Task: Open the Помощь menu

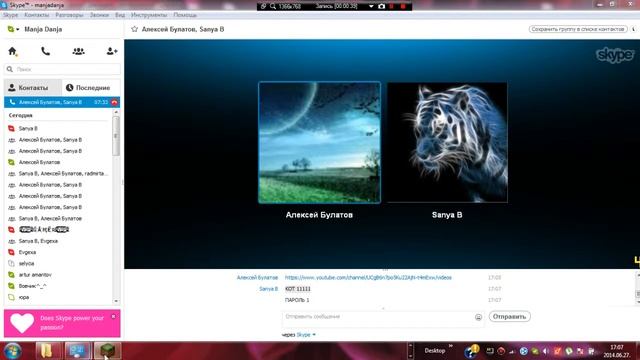Action: pyautogui.click(x=185, y=15)
